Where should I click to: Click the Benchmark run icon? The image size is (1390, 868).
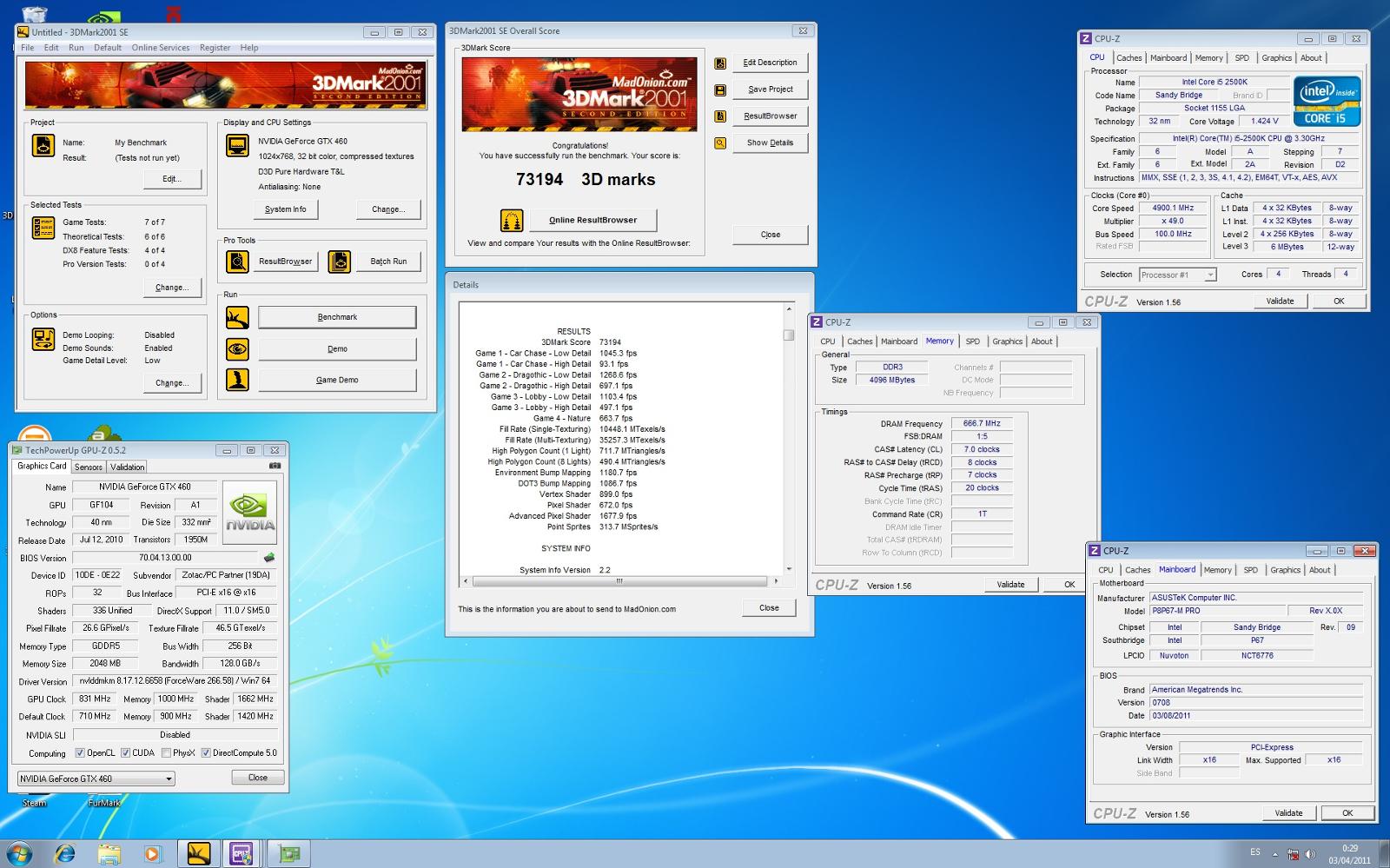click(x=237, y=318)
